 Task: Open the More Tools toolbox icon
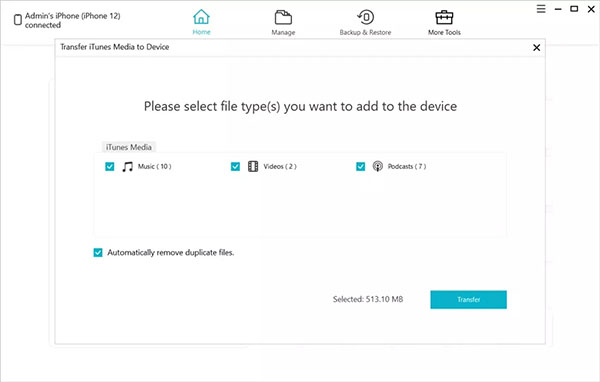(444, 17)
